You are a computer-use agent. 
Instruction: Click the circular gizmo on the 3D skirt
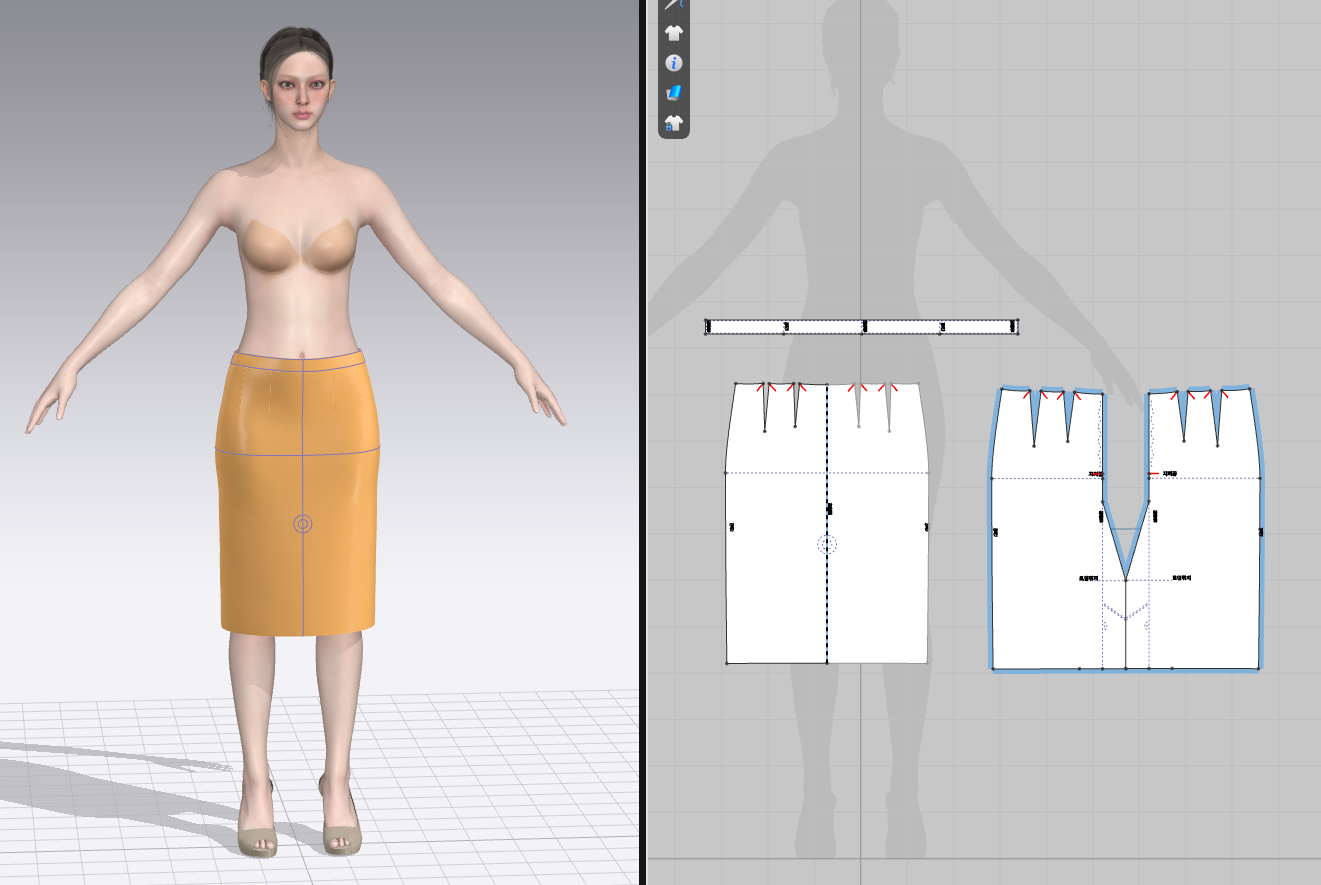click(x=303, y=523)
